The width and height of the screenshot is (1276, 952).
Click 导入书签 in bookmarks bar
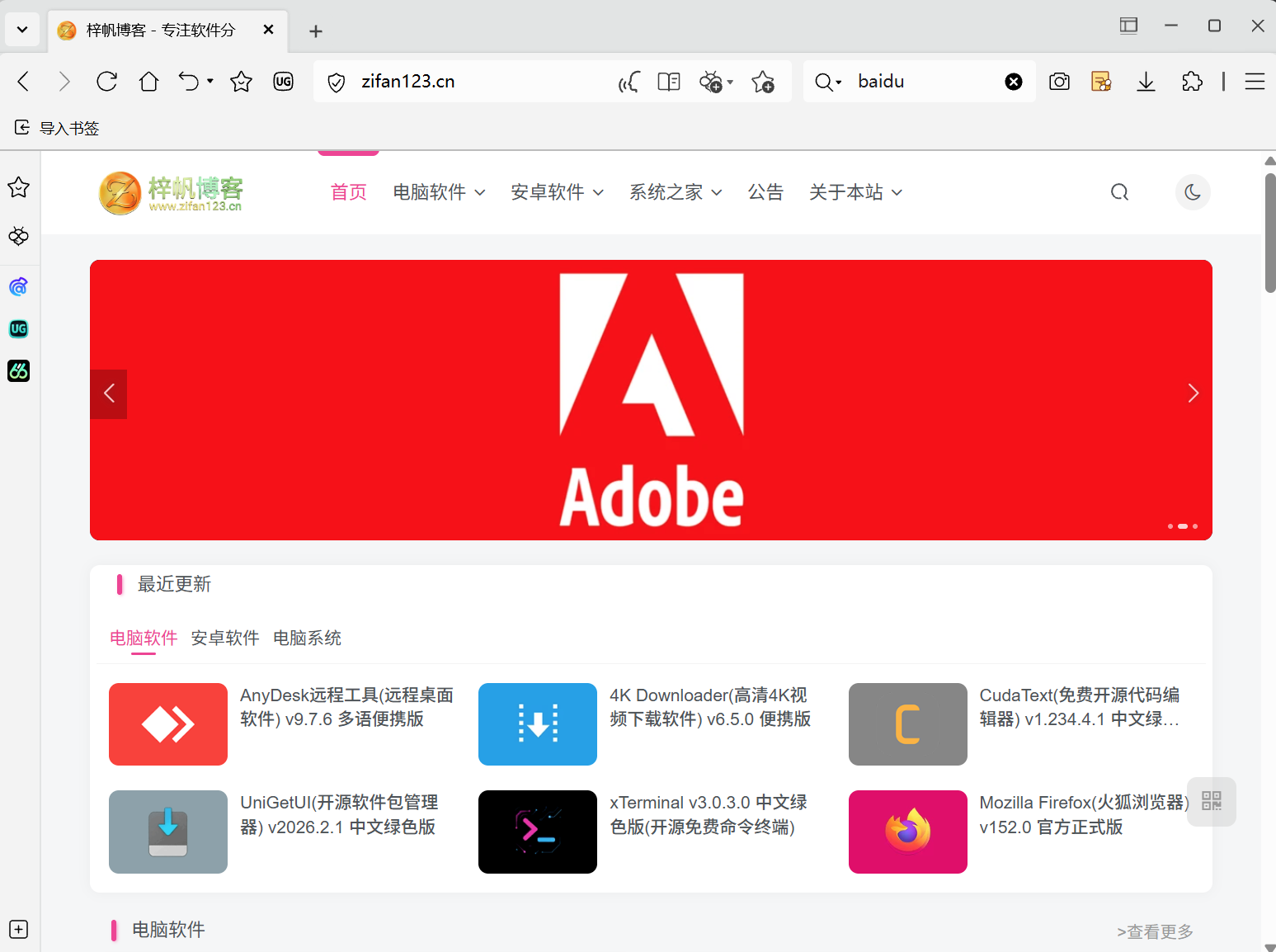click(x=57, y=128)
